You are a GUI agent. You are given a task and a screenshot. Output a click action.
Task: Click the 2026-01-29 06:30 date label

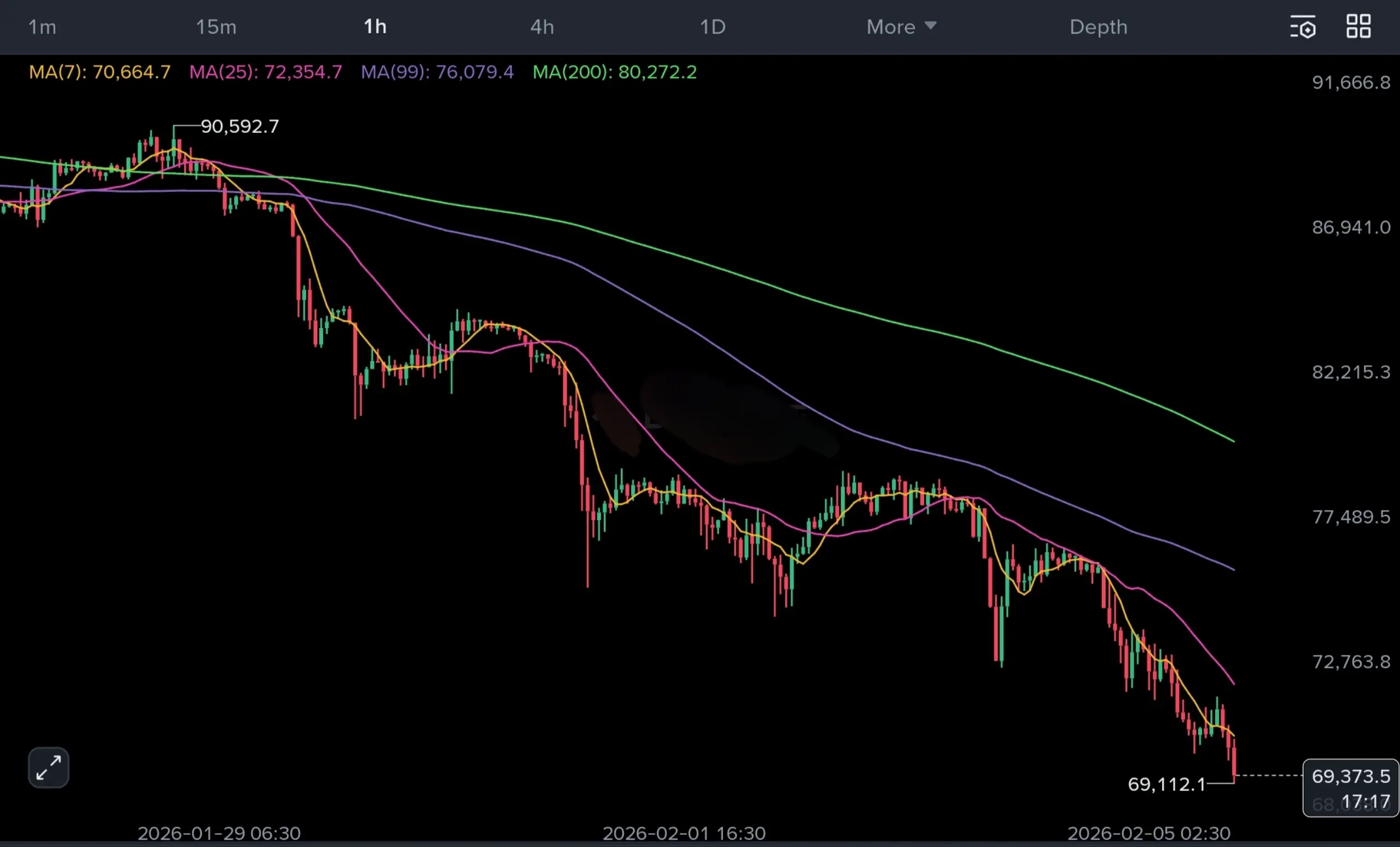[x=219, y=833]
